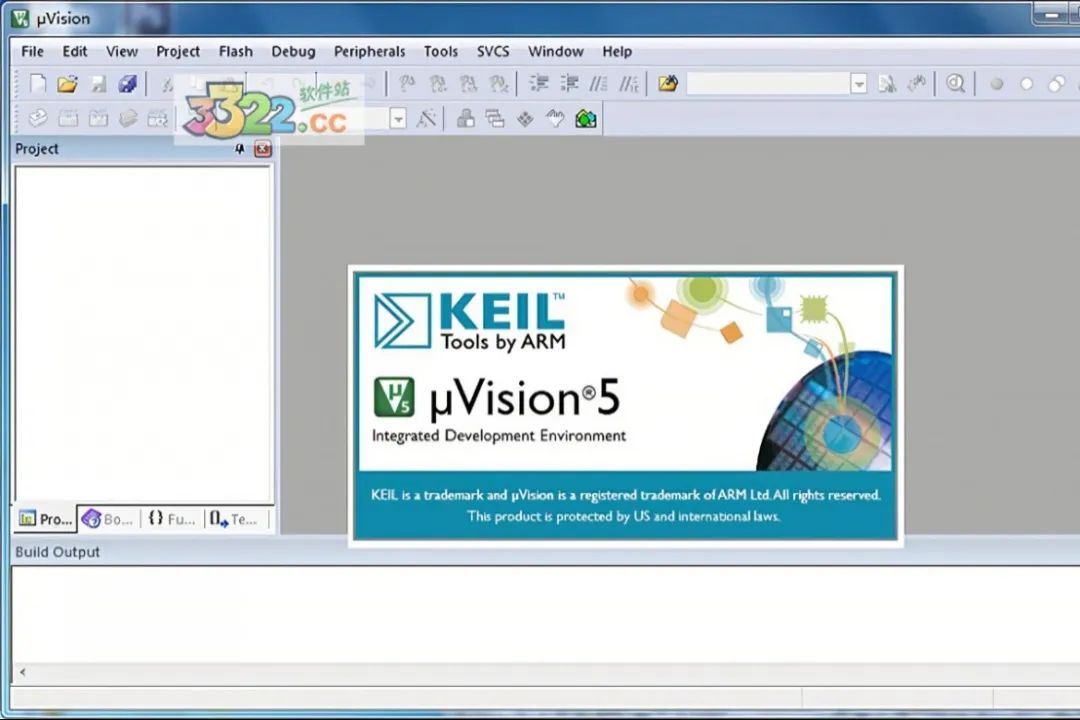This screenshot has width=1080, height=720.
Task: Open the File menu
Action: [32, 52]
